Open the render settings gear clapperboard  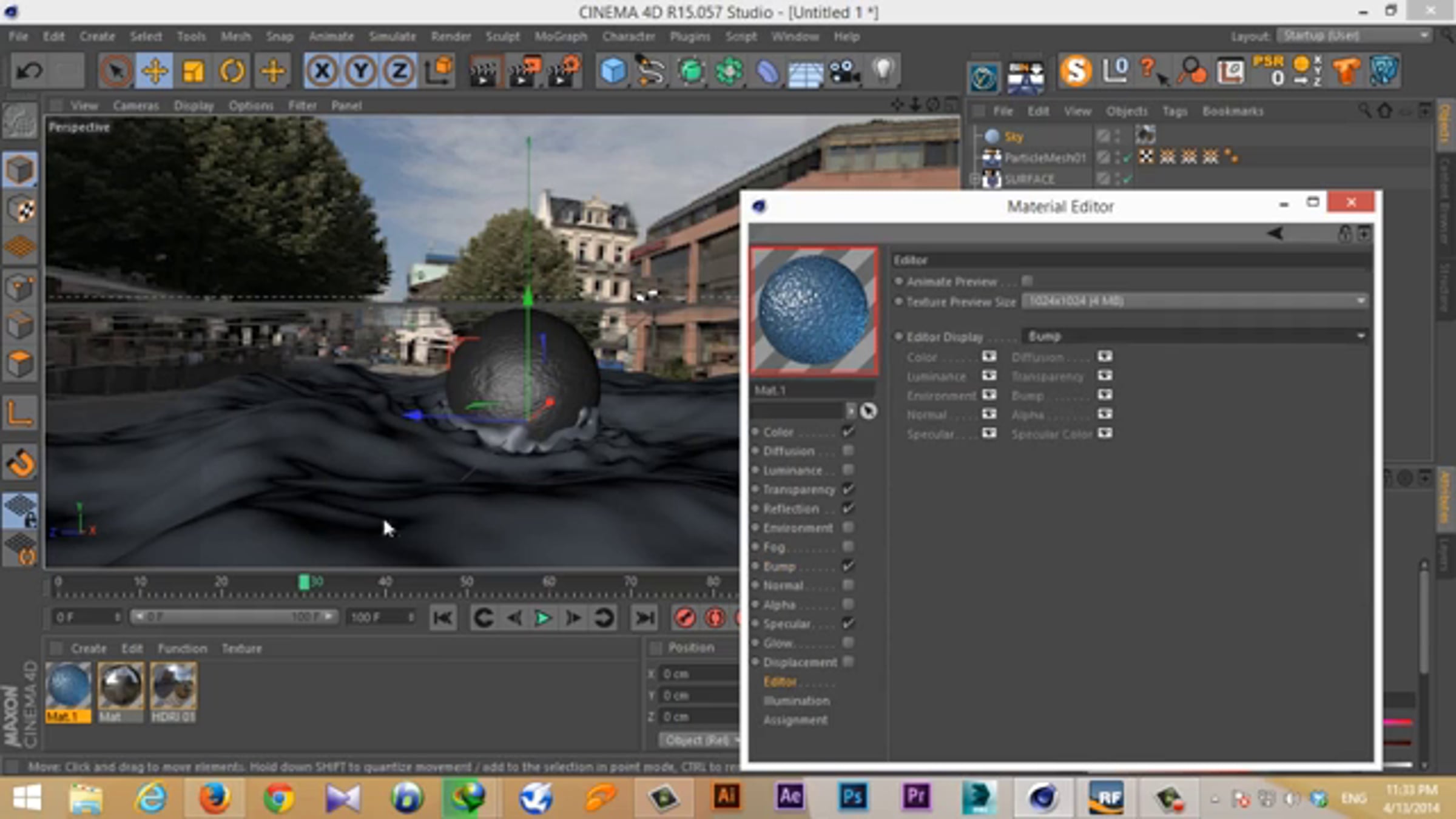[x=565, y=71]
